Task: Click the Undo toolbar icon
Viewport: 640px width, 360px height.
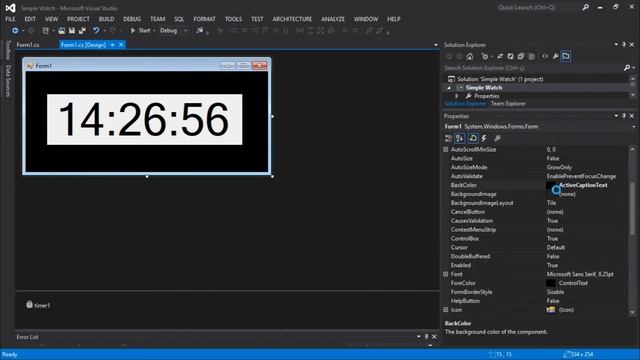Action: click(96, 31)
